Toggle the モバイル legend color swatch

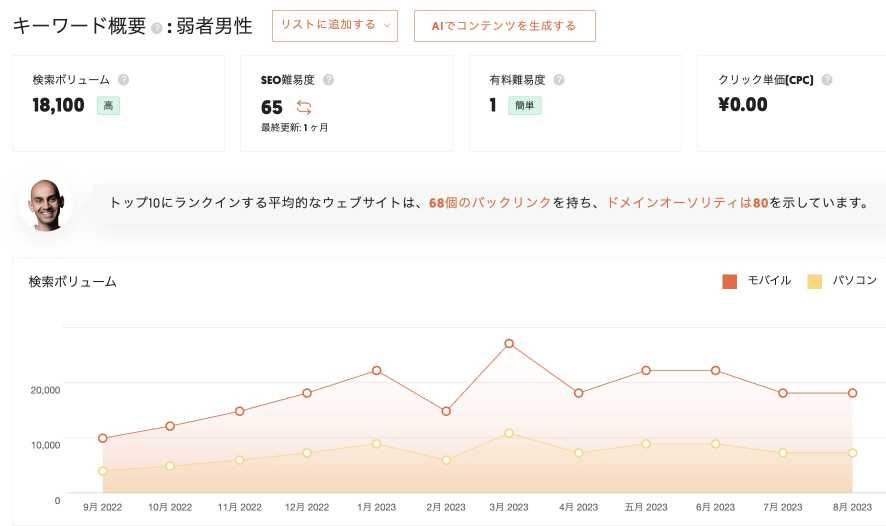click(x=729, y=281)
